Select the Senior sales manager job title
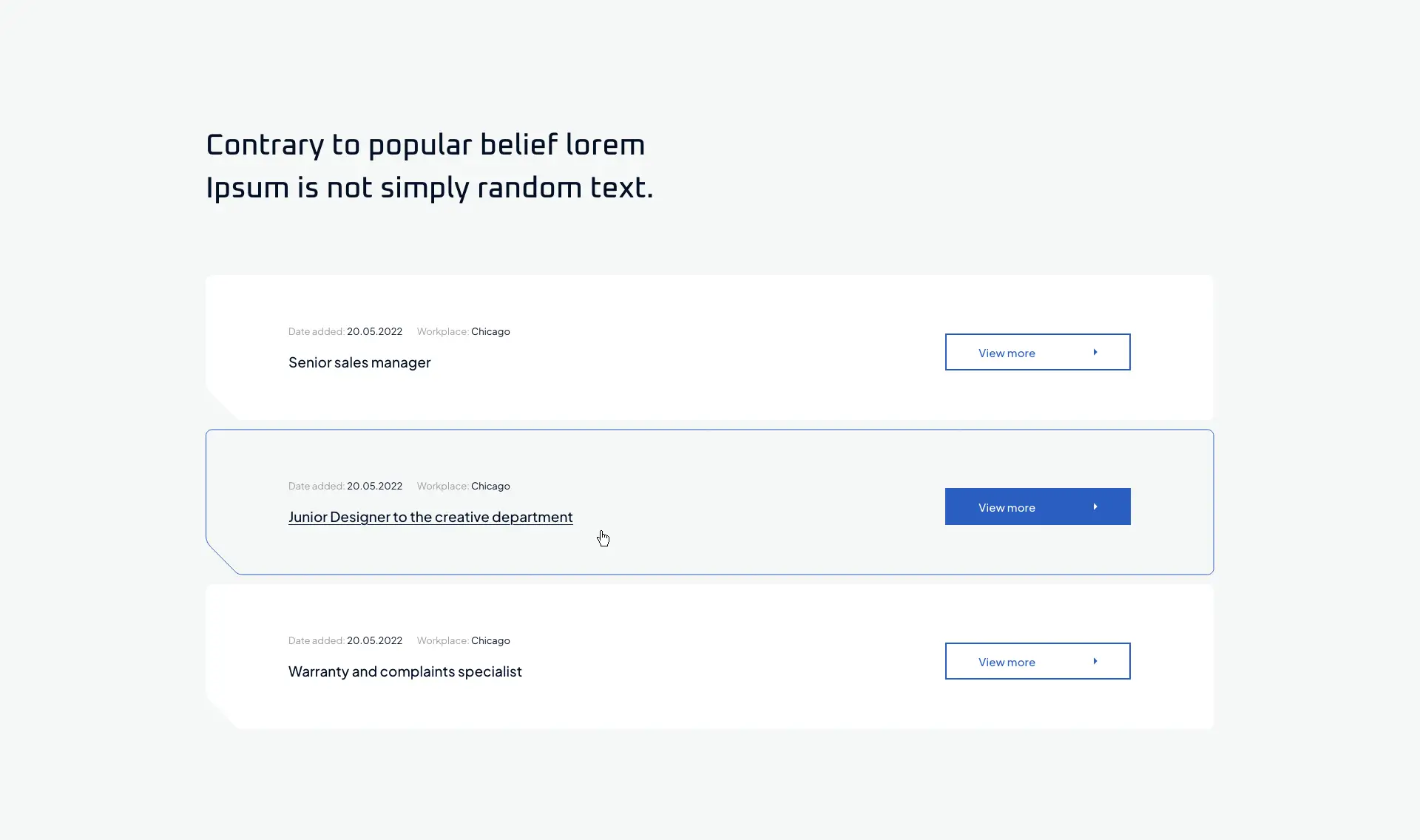 (359, 362)
